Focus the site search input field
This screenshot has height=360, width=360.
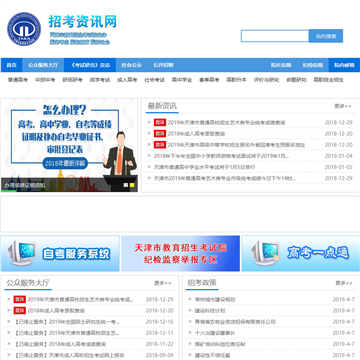pos(275,36)
